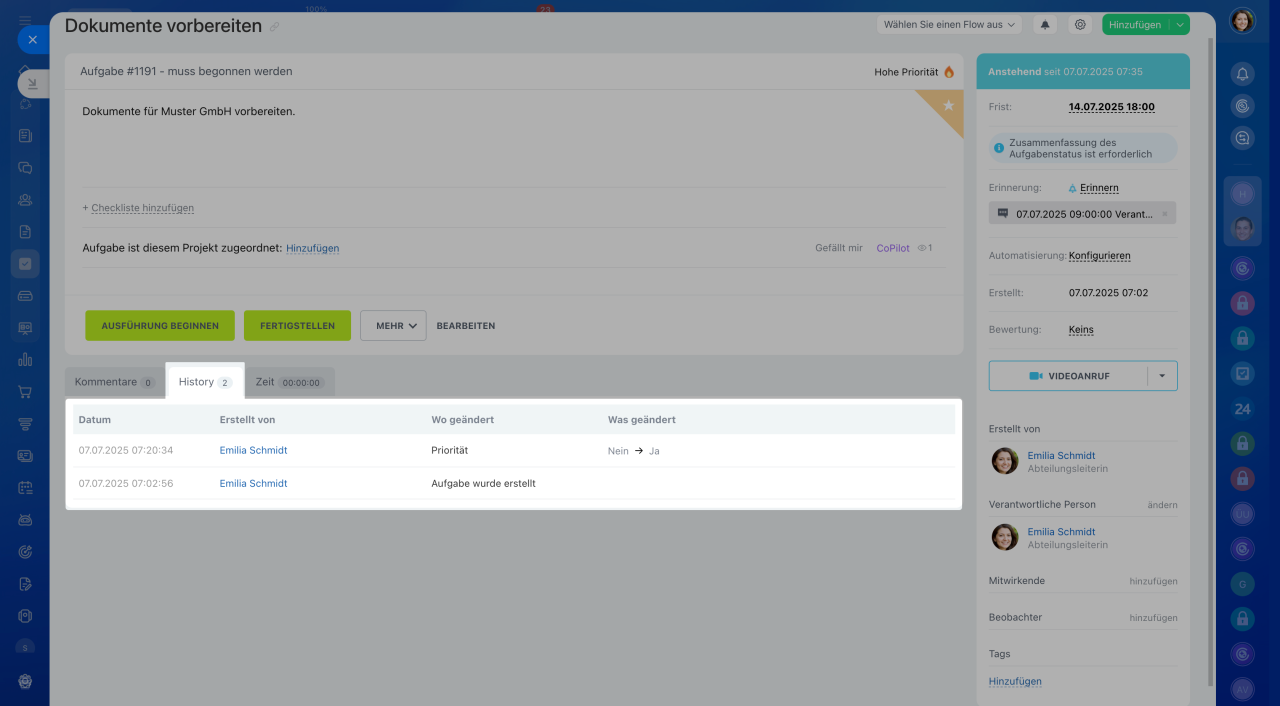The height and width of the screenshot is (706, 1280).
Task: Open the shopping cart icon in left sidebar
Action: (x=25, y=392)
